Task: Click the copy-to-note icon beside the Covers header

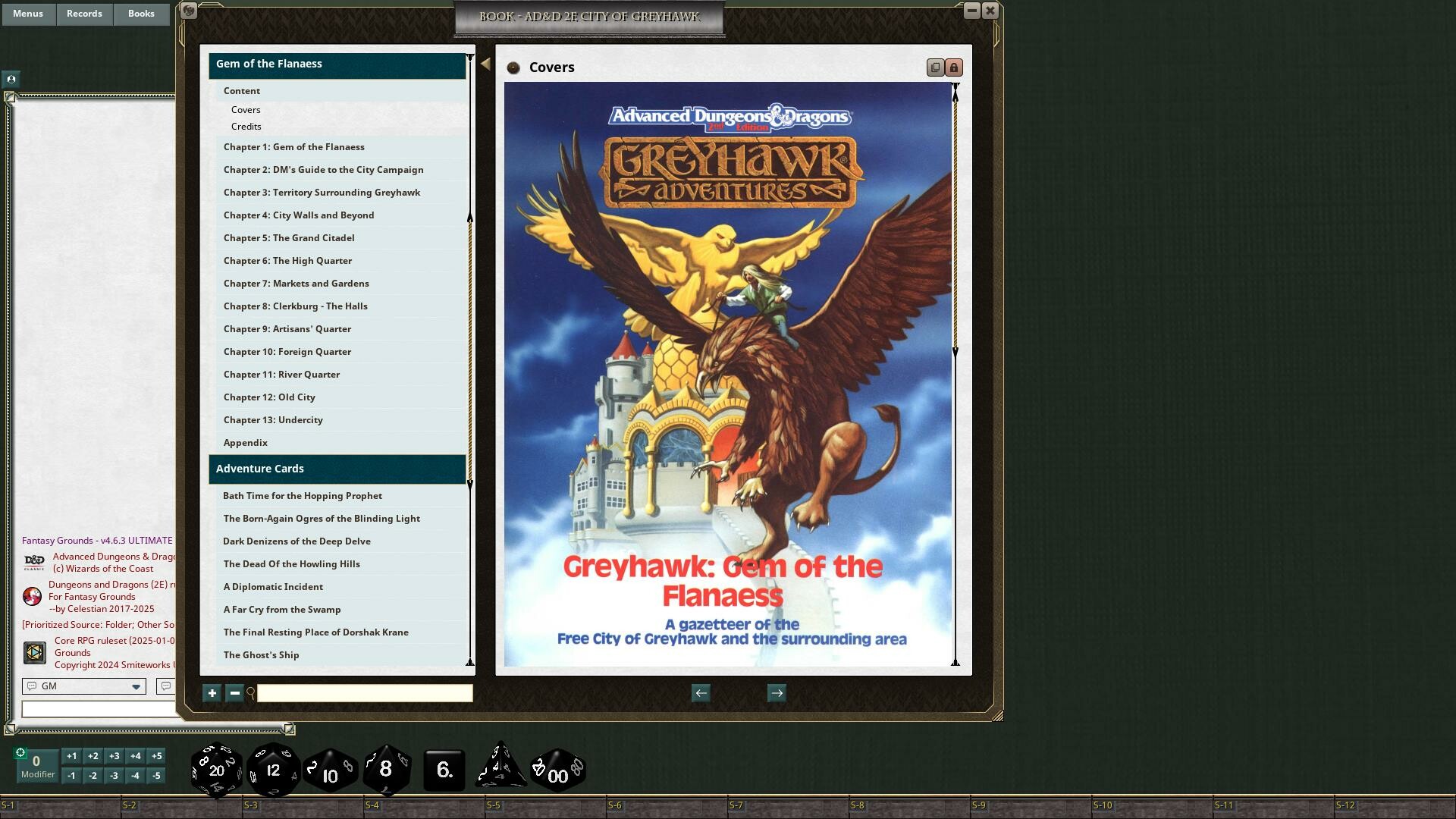Action: [x=934, y=67]
